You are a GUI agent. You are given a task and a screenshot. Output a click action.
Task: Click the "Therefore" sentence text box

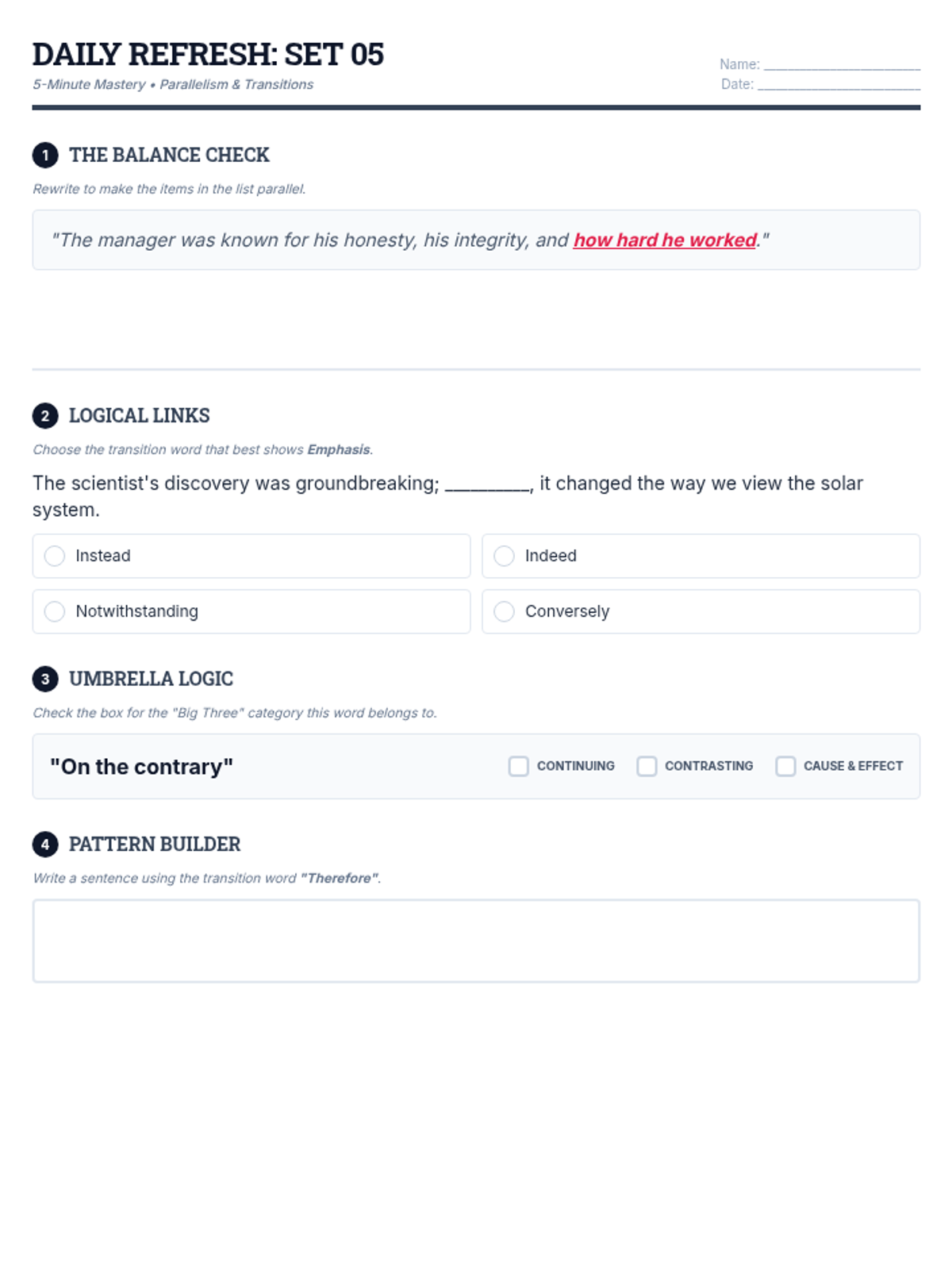coord(476,941)
